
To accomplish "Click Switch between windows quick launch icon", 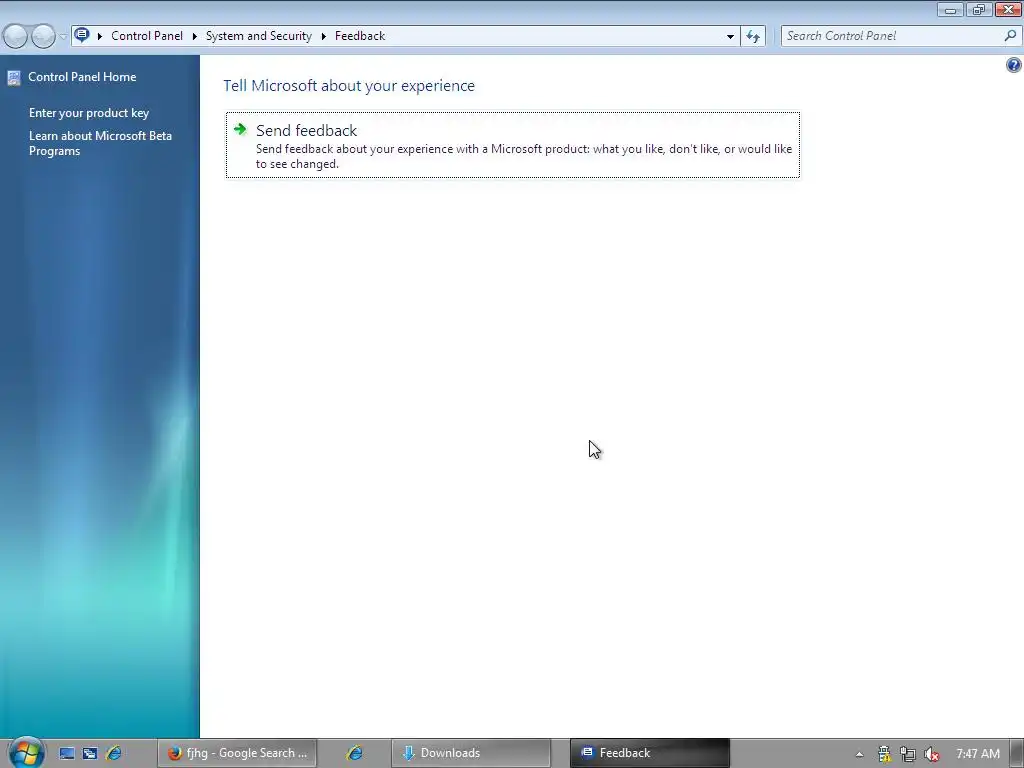I will click(90, 753).
